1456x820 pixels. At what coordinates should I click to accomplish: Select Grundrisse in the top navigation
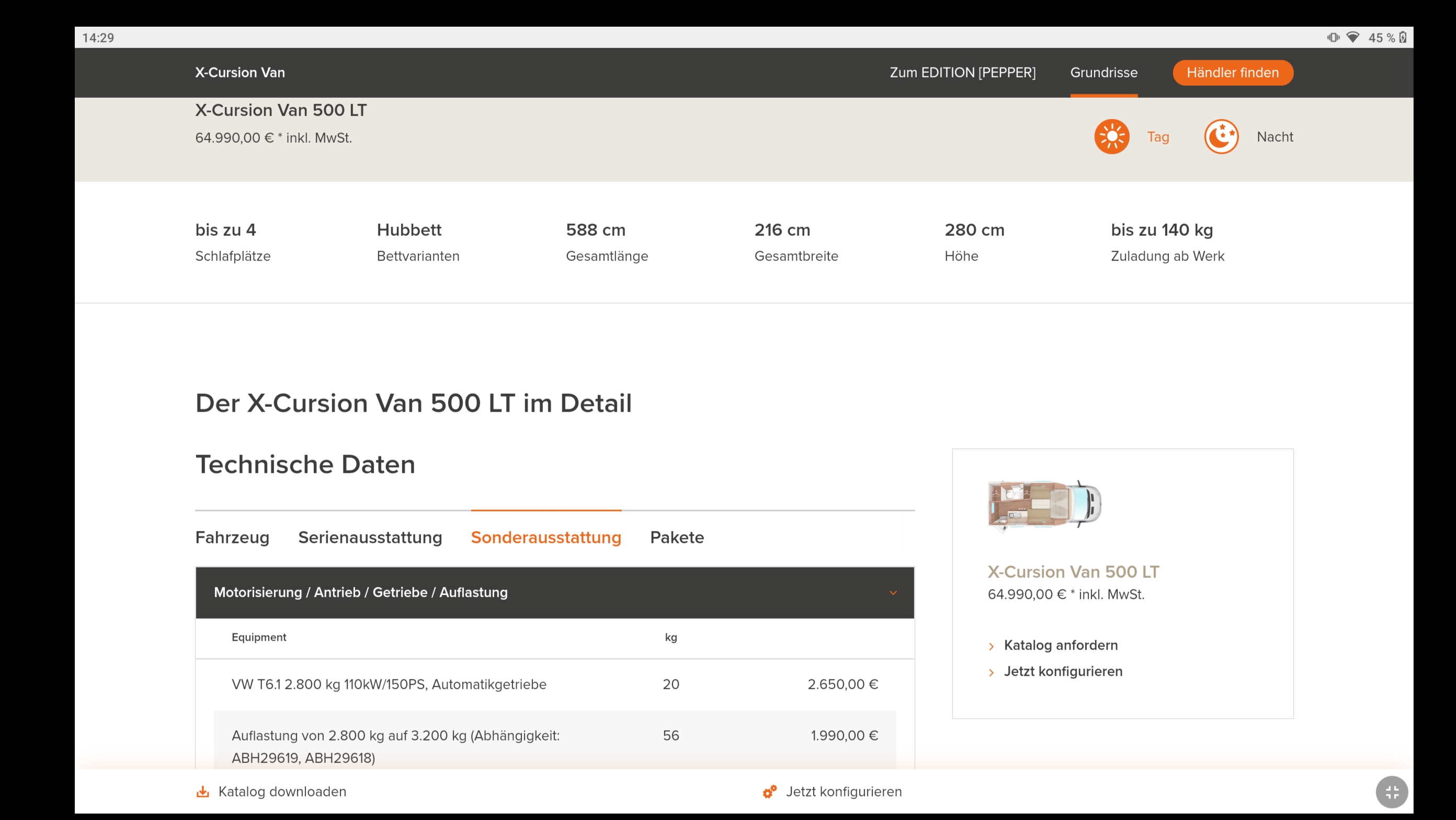pos(1104,72)
